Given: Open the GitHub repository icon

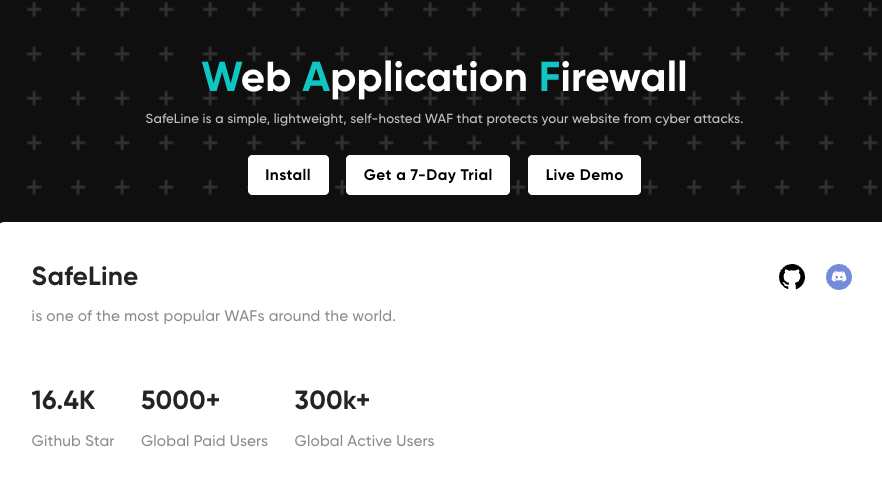Looking at the screenshot, I should 792,277.
